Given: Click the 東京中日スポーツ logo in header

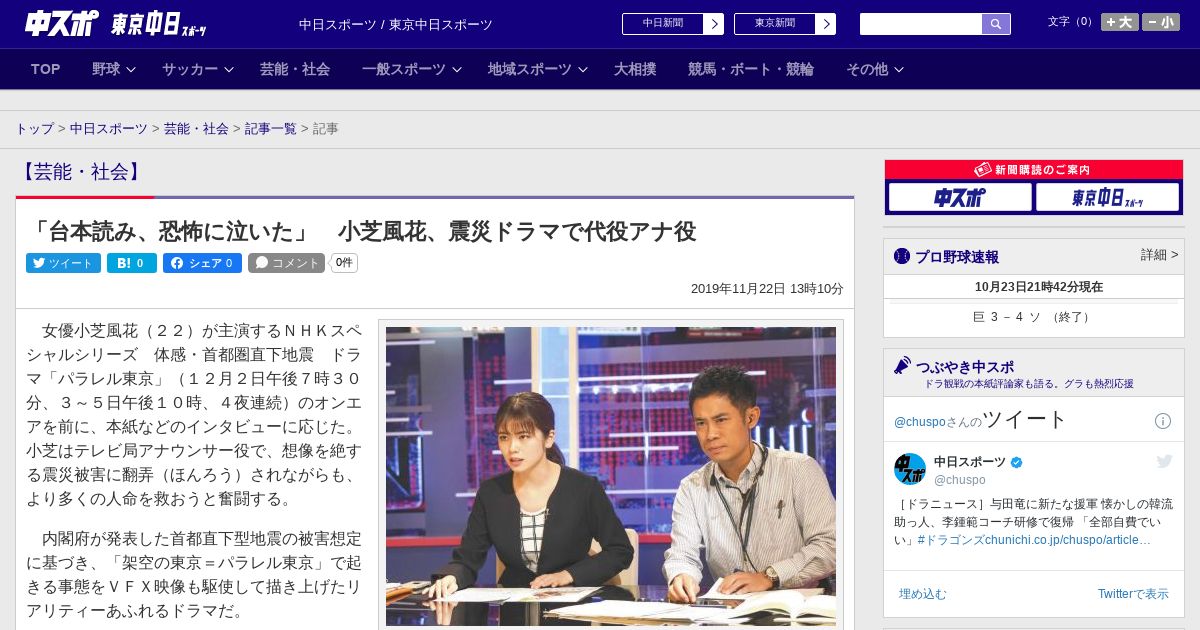Looking at the screenshot, I should click(158, 24).
